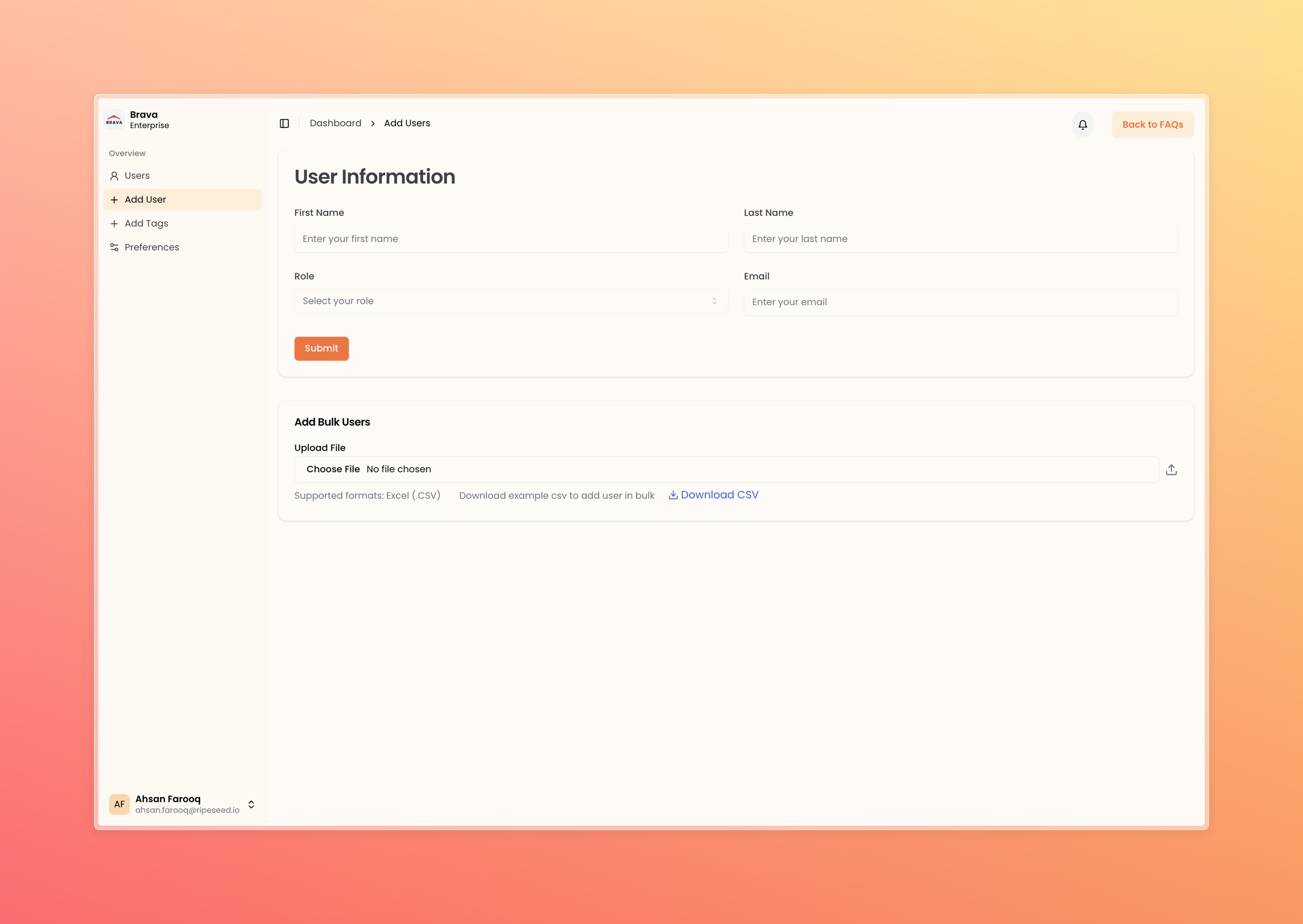The height and width of the screenshot is (924, 1303).
Task: Expand the Ahsan Farooq account switcher
Action: 251,804
